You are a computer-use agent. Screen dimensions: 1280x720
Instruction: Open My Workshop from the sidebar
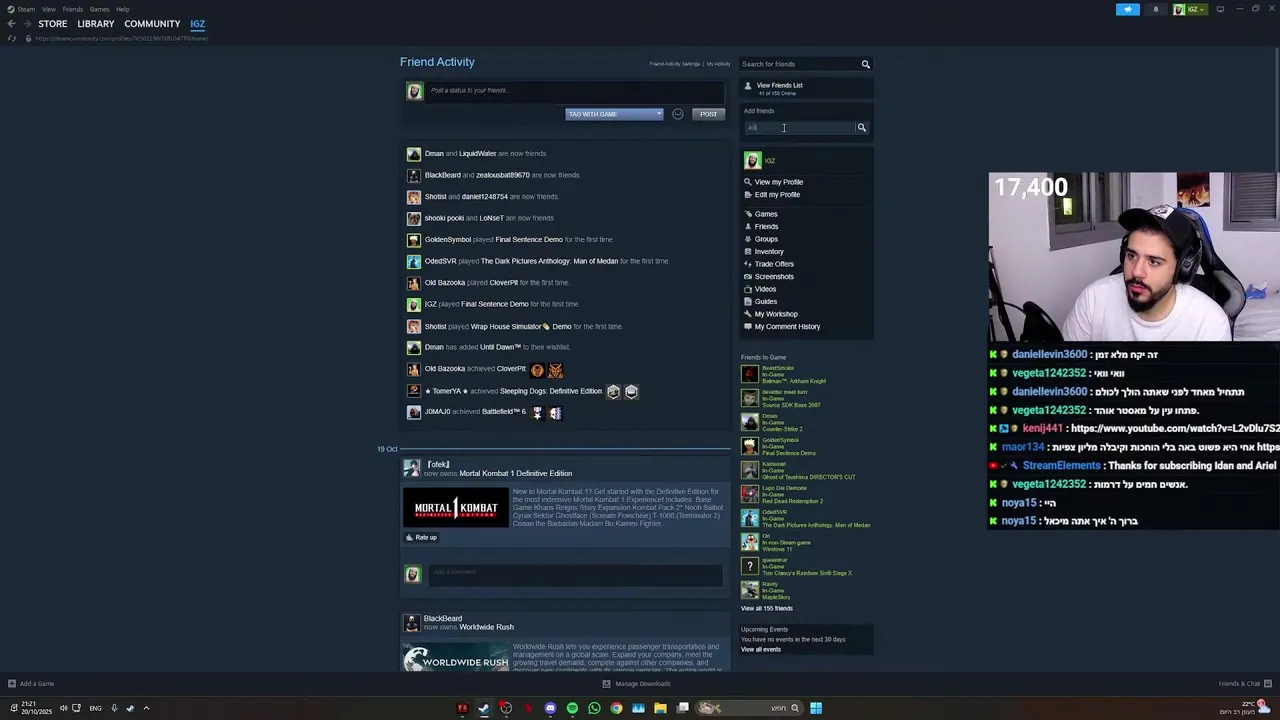tap(776, 314)
